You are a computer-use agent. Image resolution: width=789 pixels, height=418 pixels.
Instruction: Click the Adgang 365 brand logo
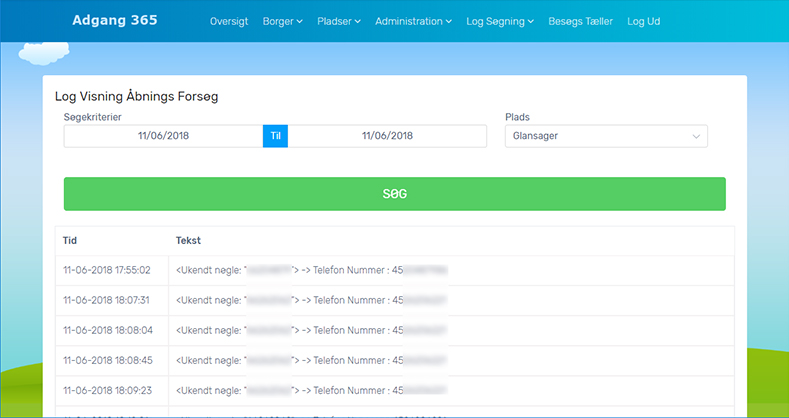(x=114, y=20)
